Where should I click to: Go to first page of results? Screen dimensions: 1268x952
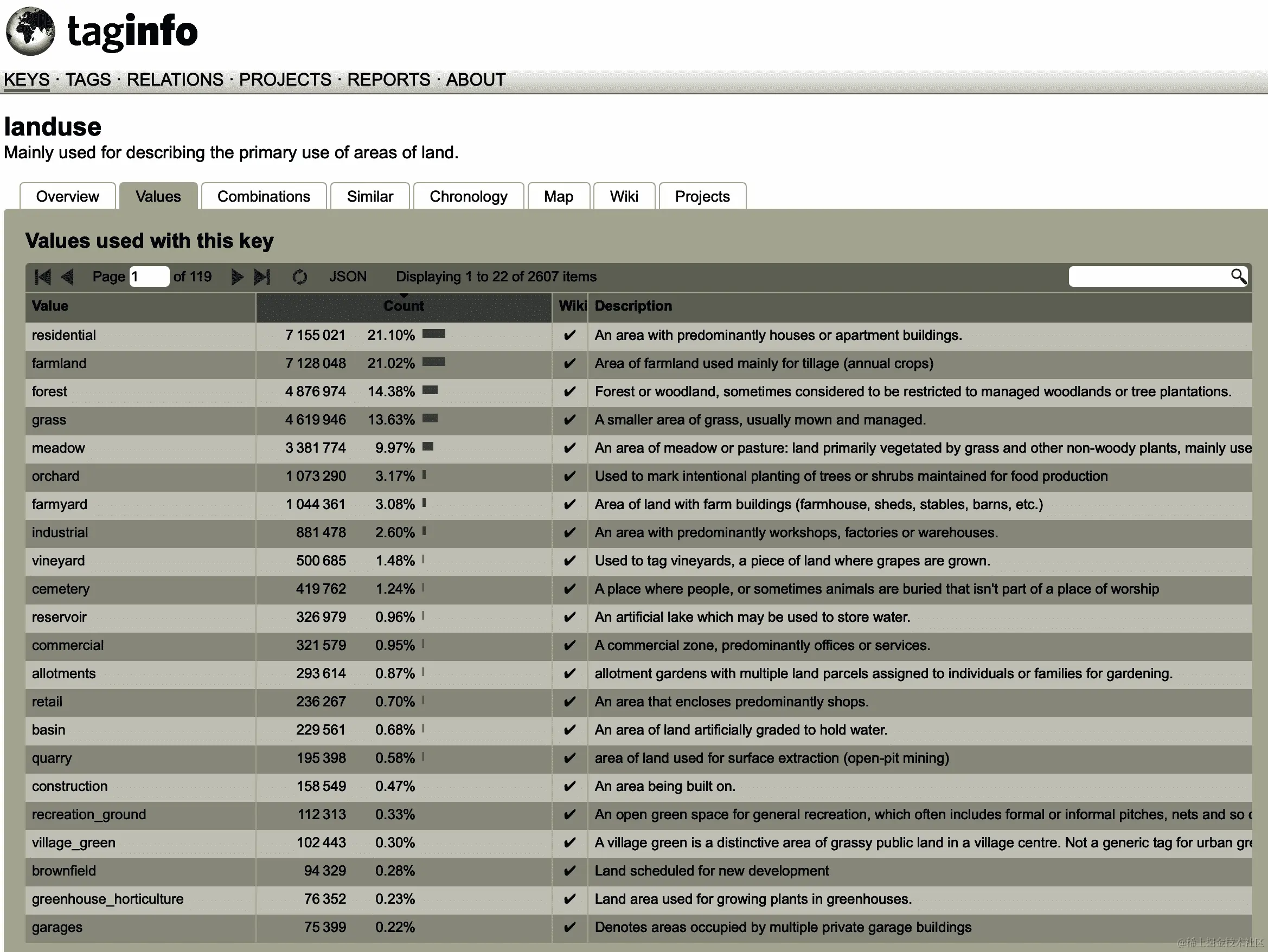(x=42, y=277)
